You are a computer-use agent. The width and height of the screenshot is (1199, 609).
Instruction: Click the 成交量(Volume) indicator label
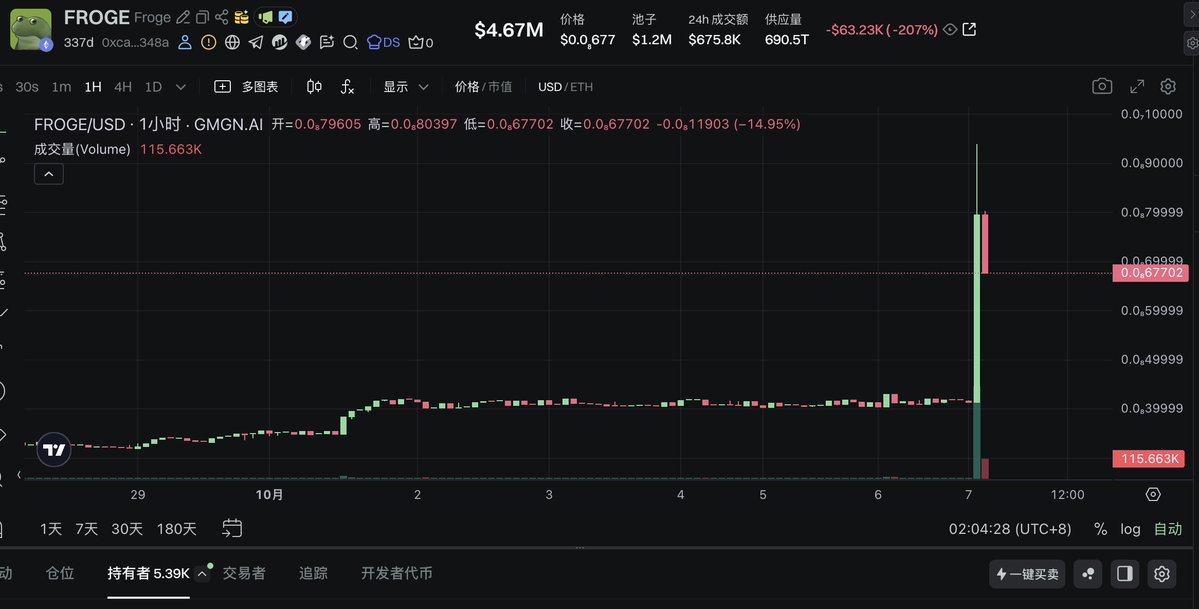(x=82, y=149)
